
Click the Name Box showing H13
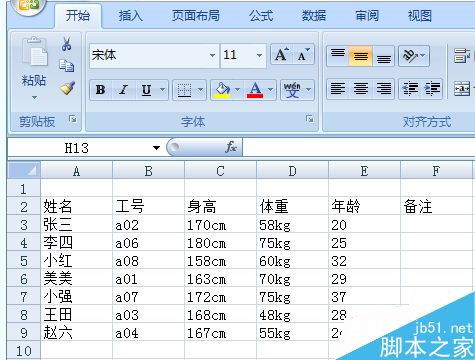[x=80, y=148]
